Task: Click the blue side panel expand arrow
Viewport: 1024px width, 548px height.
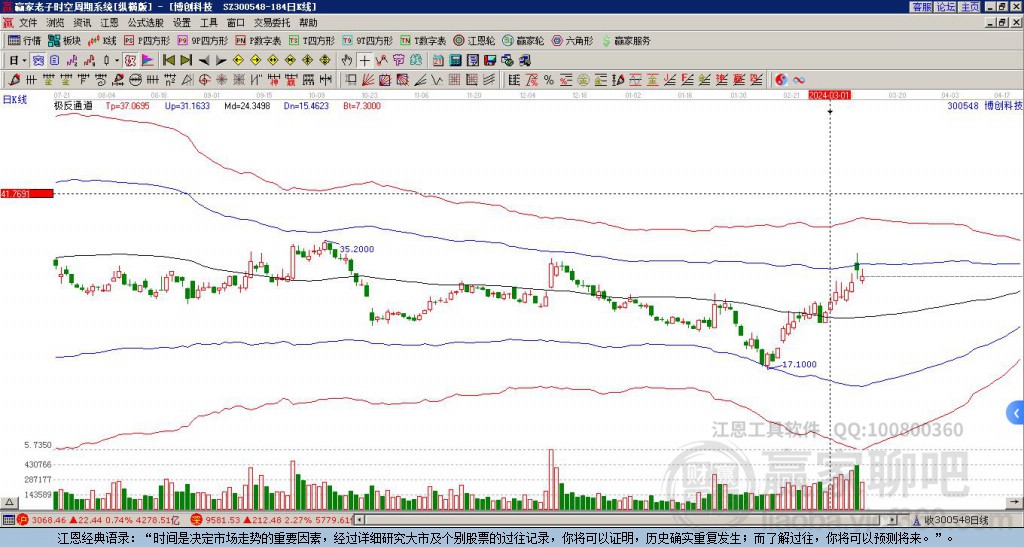Action: click(x=1016, y=413)
